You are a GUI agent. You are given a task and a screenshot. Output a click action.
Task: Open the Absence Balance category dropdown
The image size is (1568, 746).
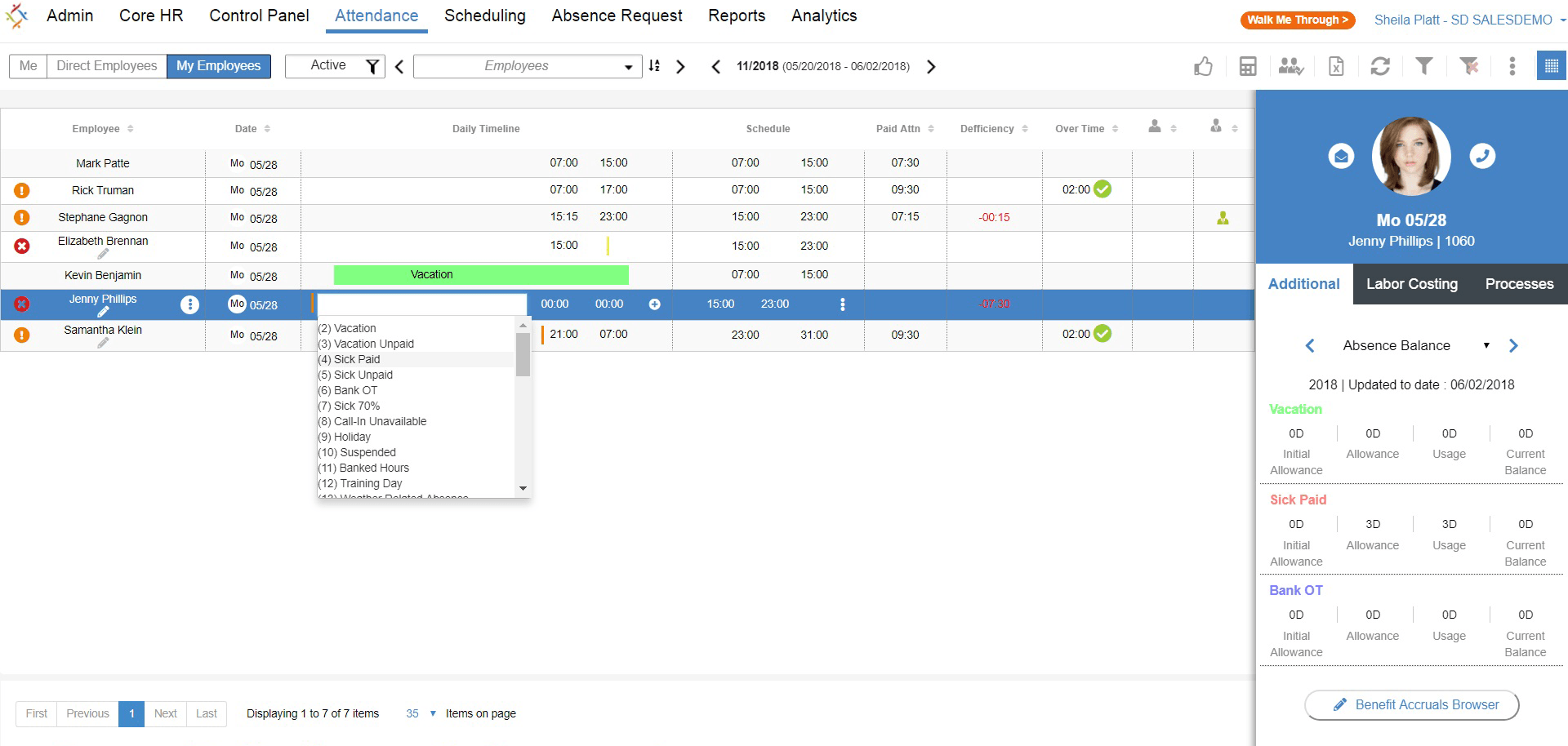click(x=1486, y=345)
